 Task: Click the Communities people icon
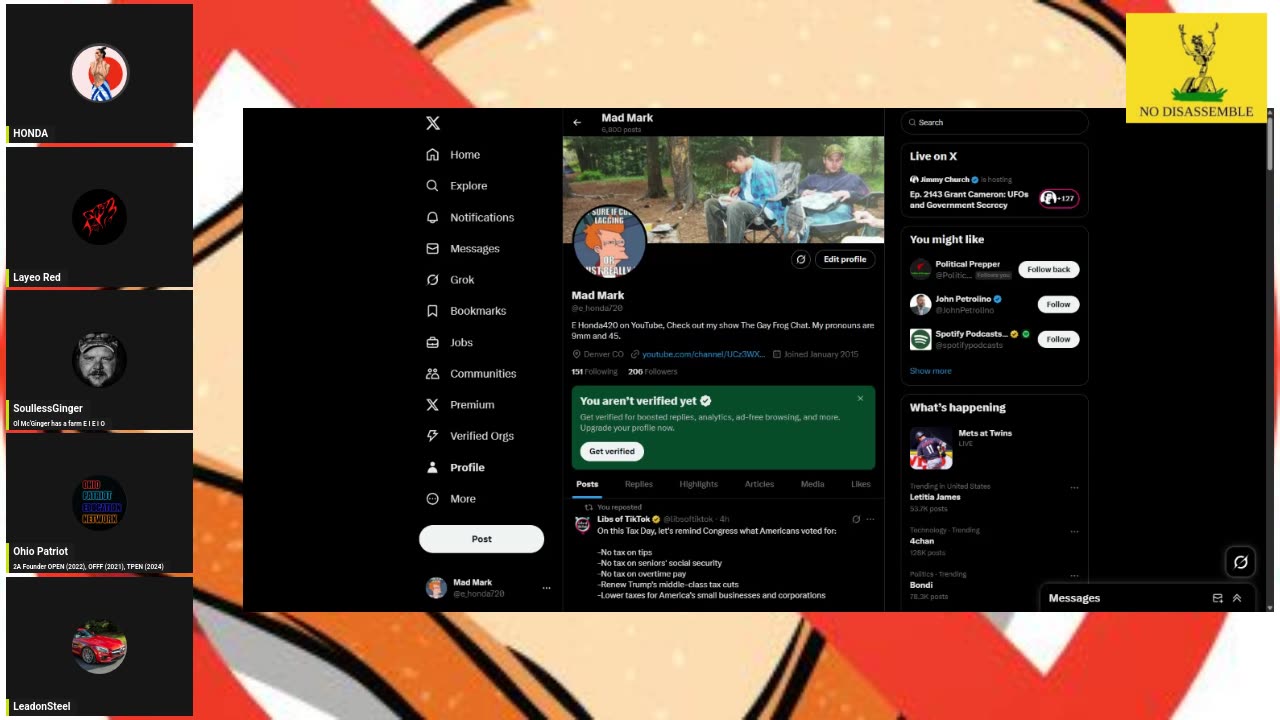432,373
